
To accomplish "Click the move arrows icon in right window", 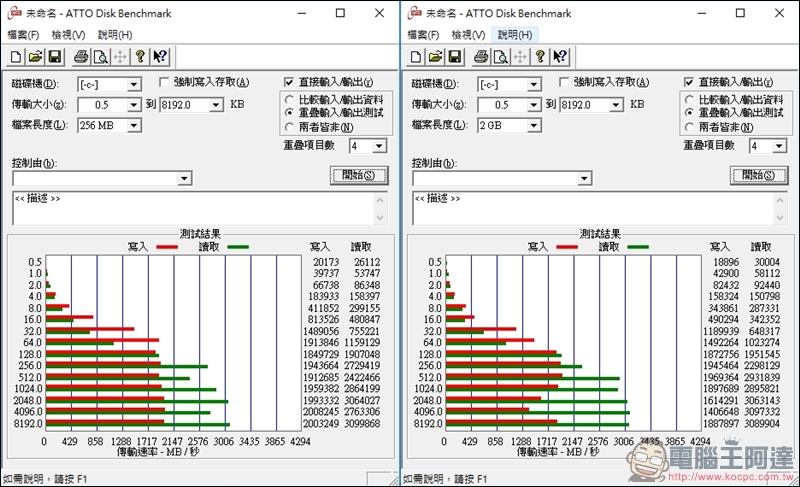I will point(520,57).
